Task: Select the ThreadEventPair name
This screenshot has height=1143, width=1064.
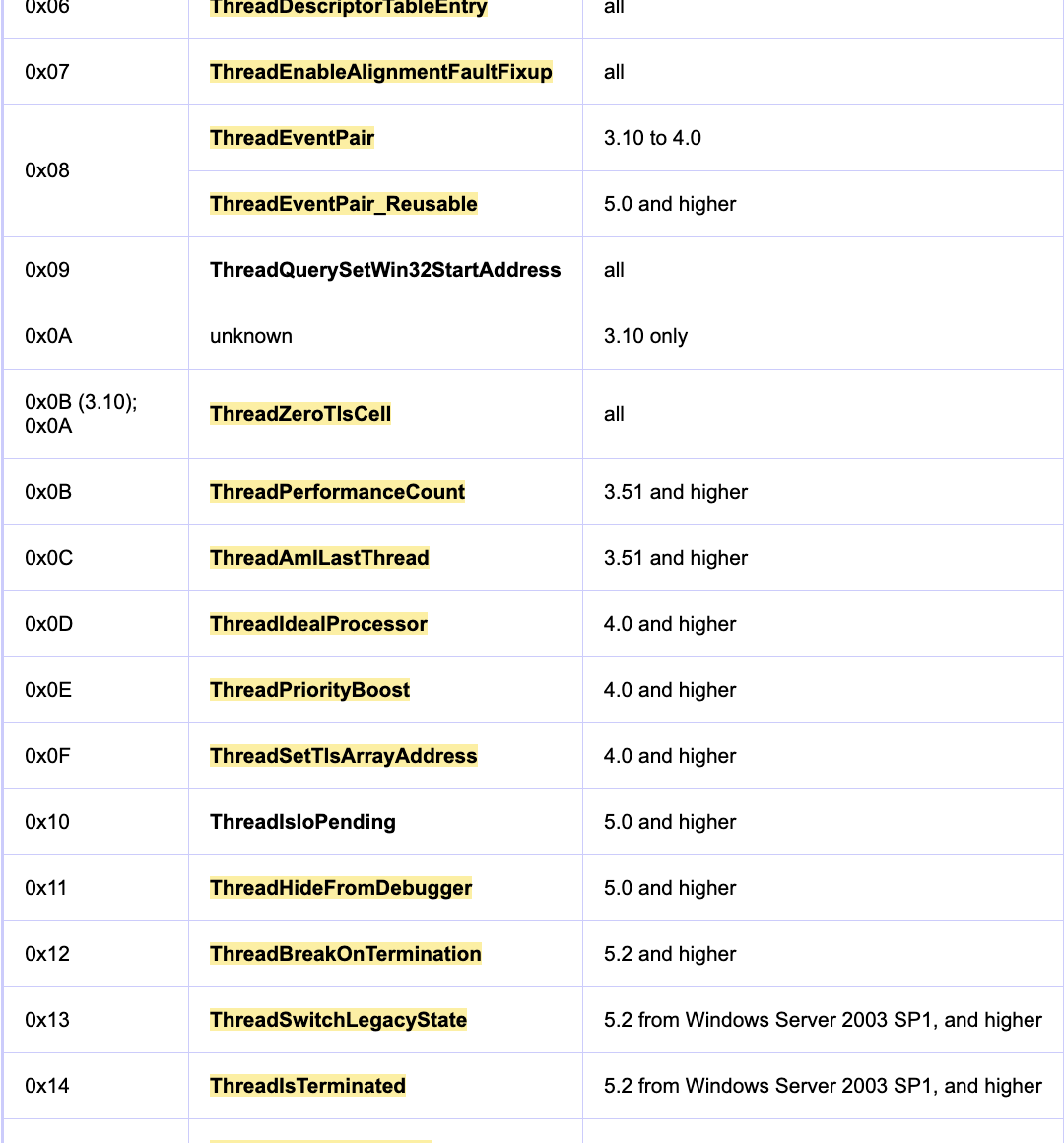Action: coord(293,138)
